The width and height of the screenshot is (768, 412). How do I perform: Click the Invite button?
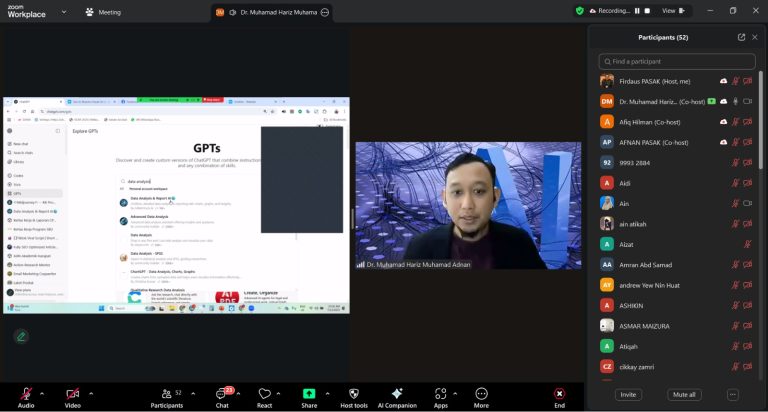pos(628,395)
